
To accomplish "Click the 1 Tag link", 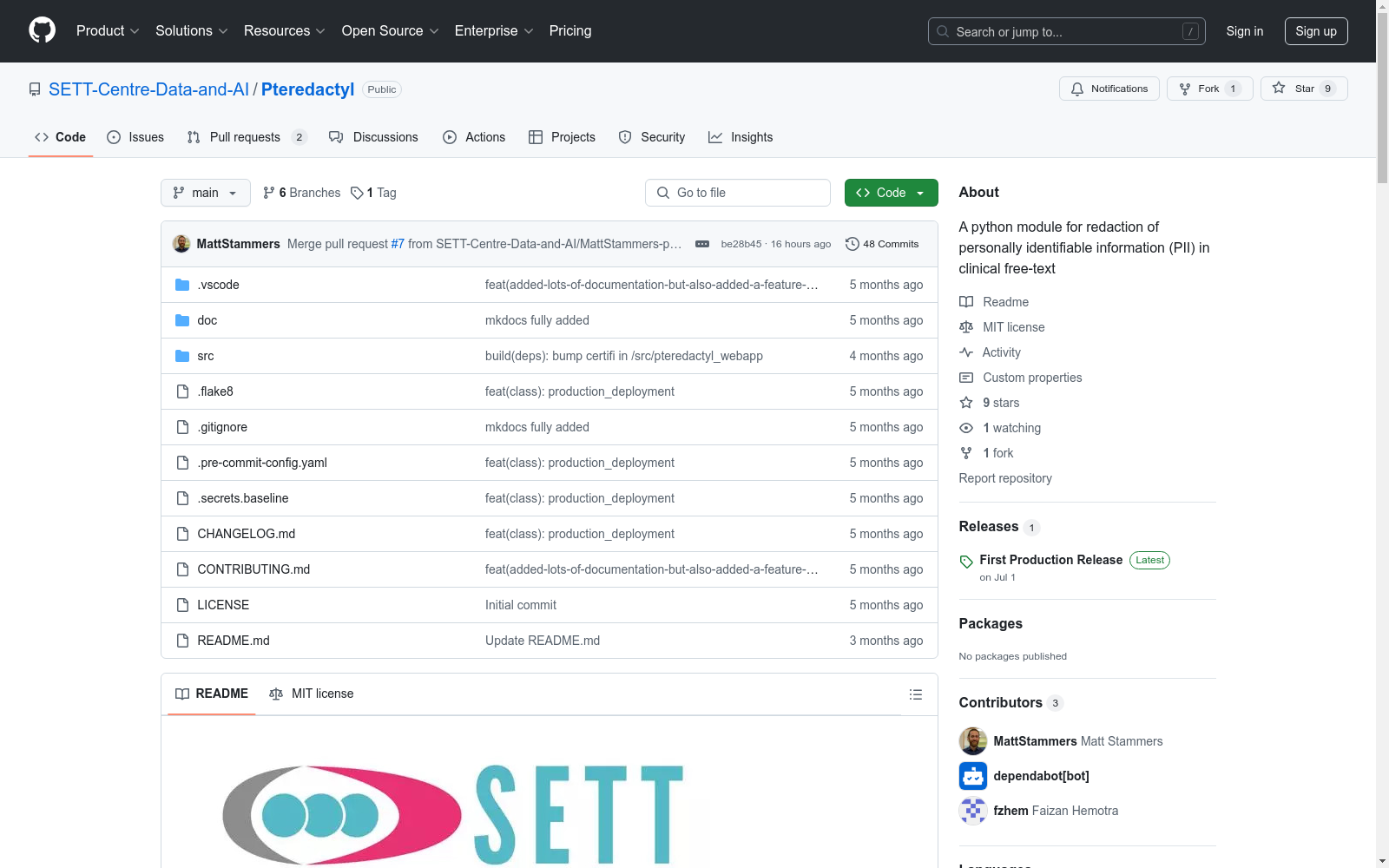I will pos(373,193).
